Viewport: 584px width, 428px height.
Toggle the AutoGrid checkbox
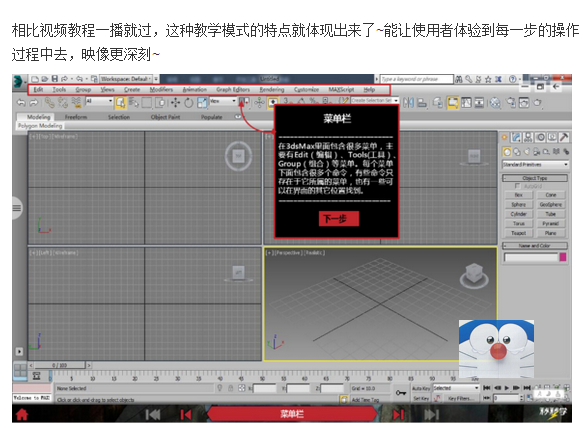pyautogui.click(x=517, y=186)
